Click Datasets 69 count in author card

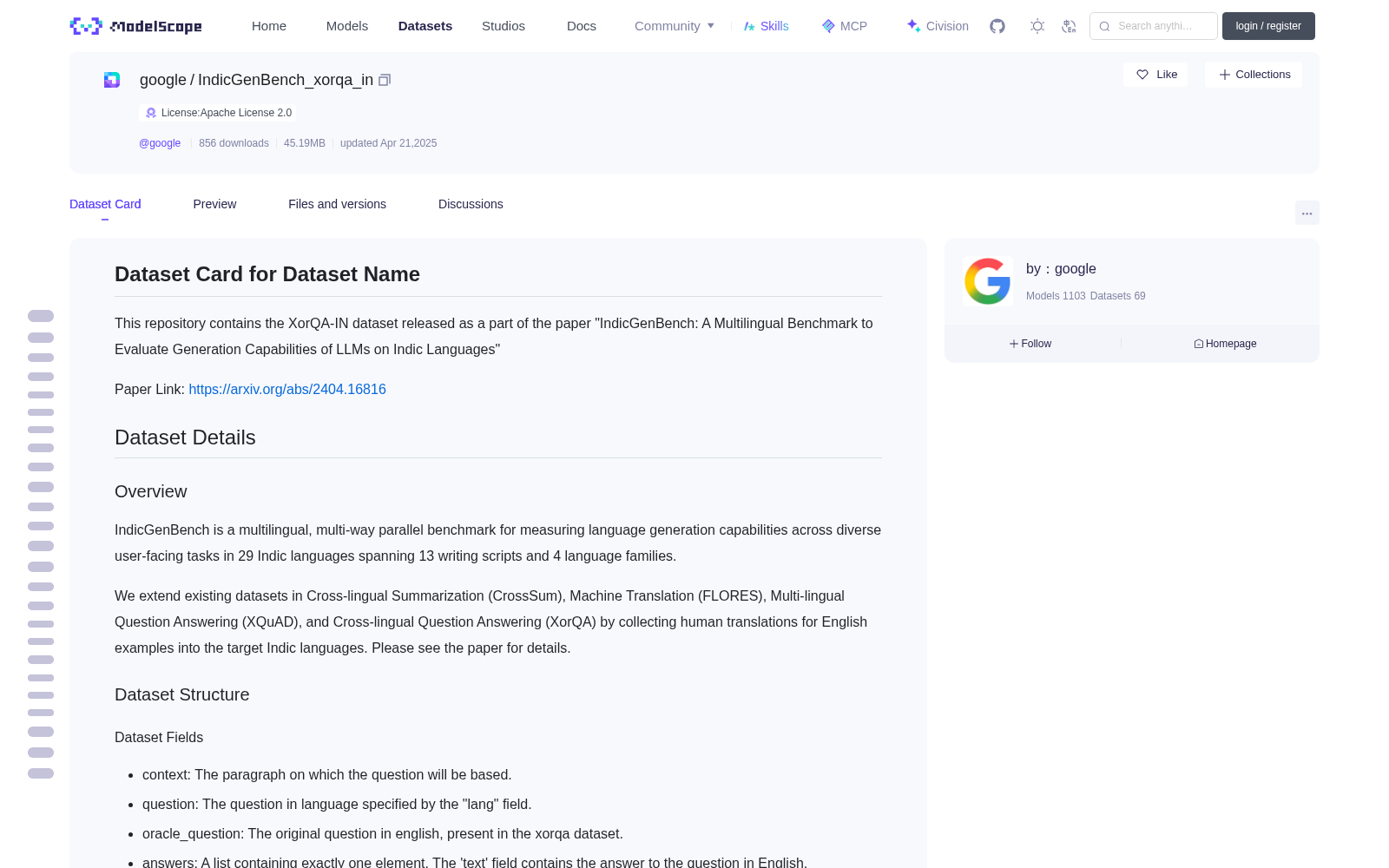tap(1117, 296)
